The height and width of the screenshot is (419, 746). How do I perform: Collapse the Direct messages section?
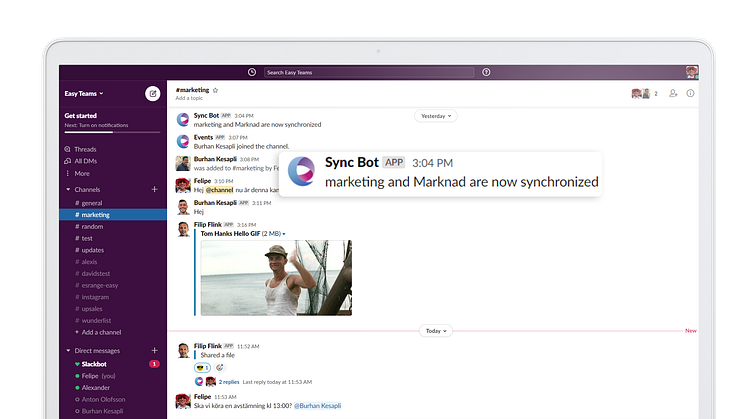click(x=68, y=351)
